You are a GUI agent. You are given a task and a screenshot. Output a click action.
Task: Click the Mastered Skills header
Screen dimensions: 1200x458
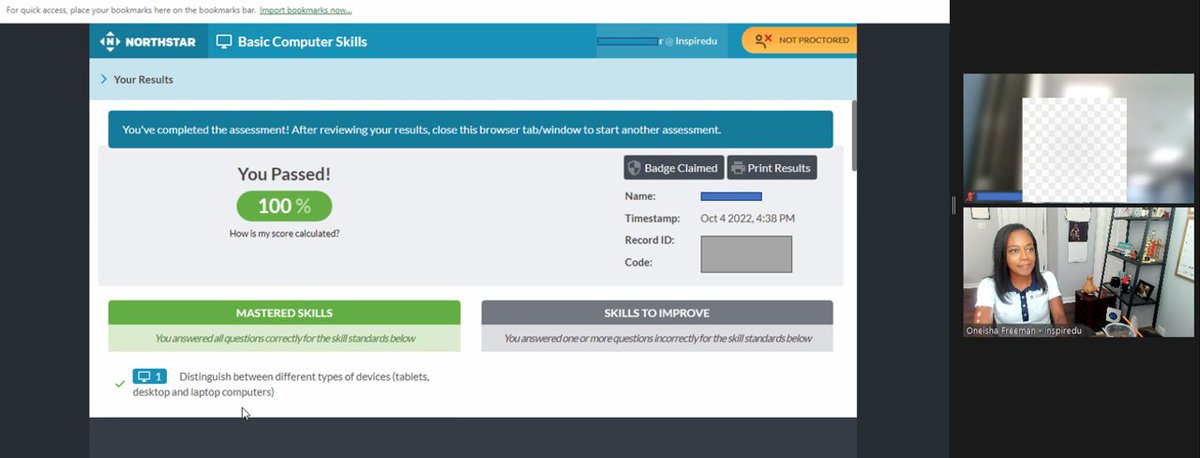(284, 313)
